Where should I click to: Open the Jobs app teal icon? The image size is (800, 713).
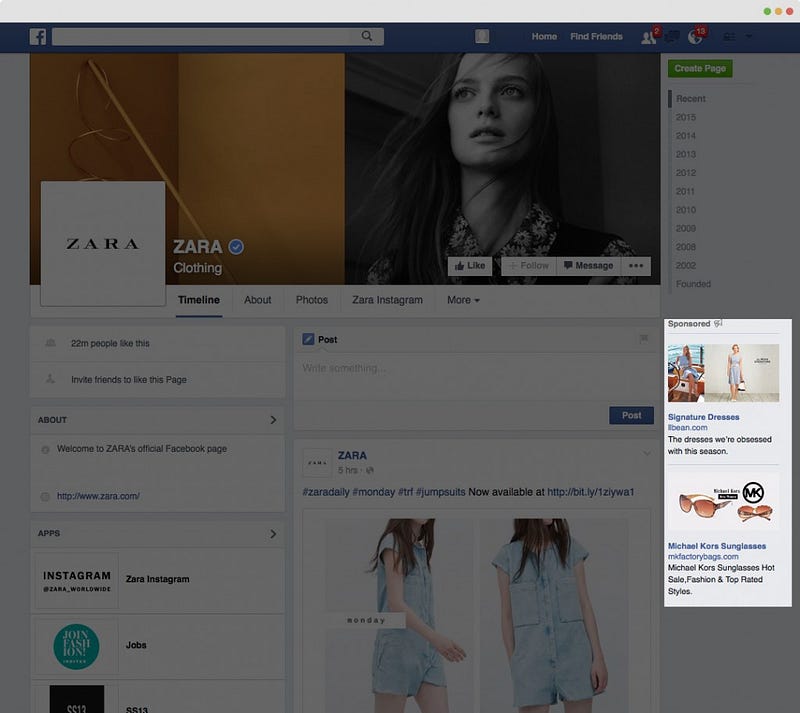(x=76, y=647)
